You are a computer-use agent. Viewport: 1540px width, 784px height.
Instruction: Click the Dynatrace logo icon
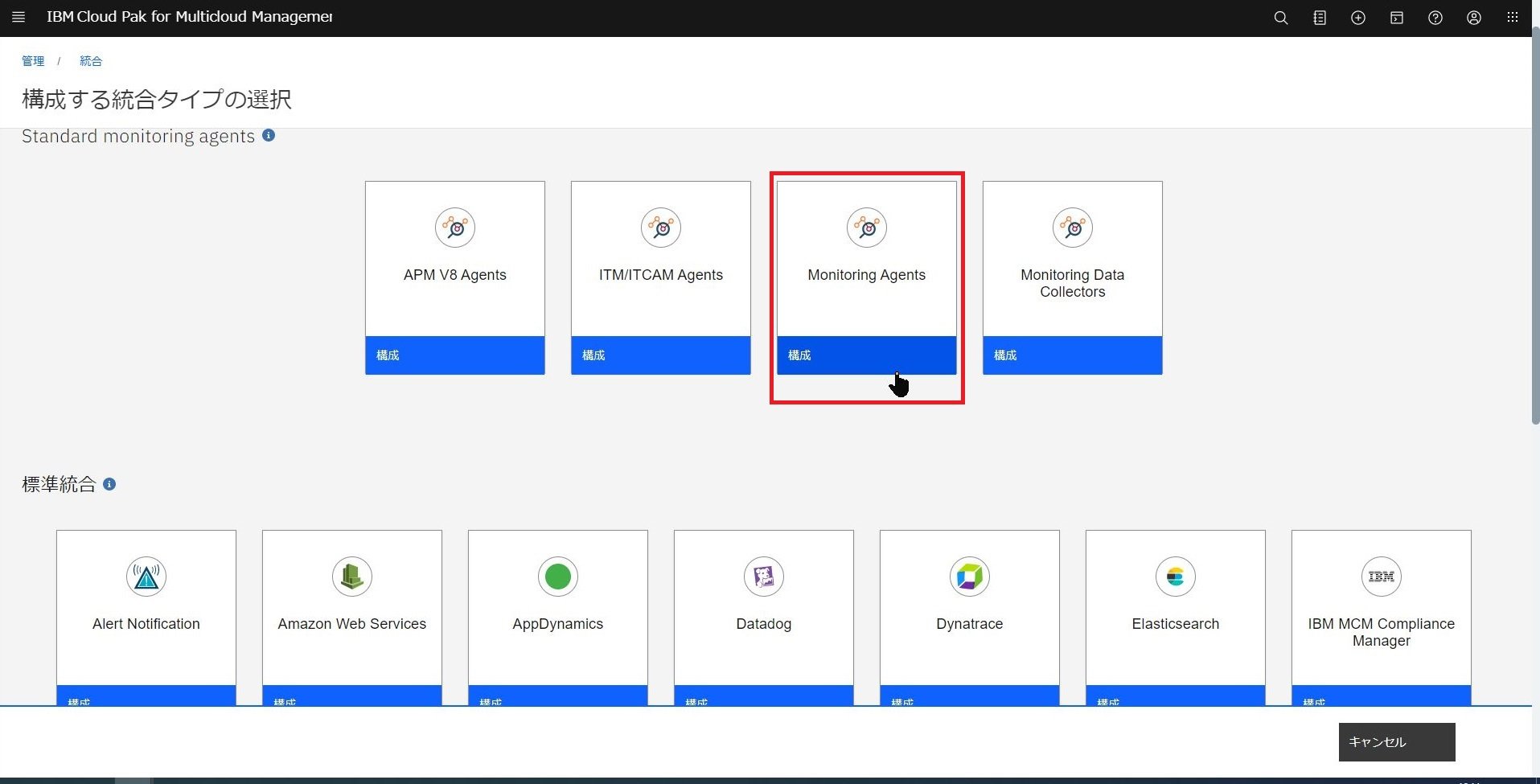[x=970, y=577]
